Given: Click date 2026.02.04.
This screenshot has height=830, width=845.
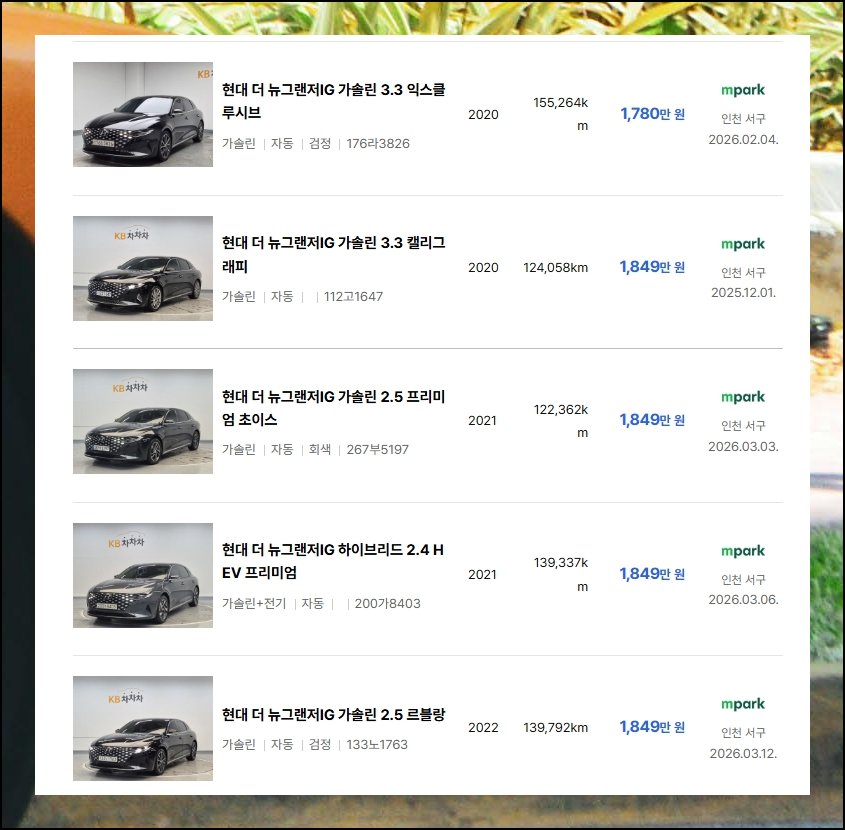Looking at the screenshot, I should click(x=743, y=140).
